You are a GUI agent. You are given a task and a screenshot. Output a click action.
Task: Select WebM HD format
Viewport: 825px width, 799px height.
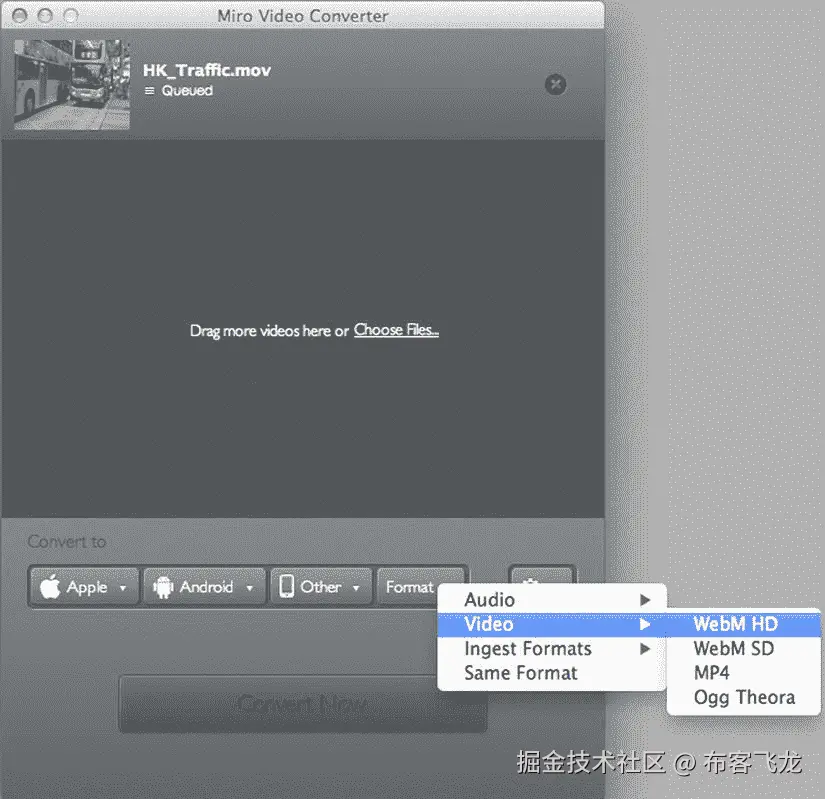pos(743,624)
